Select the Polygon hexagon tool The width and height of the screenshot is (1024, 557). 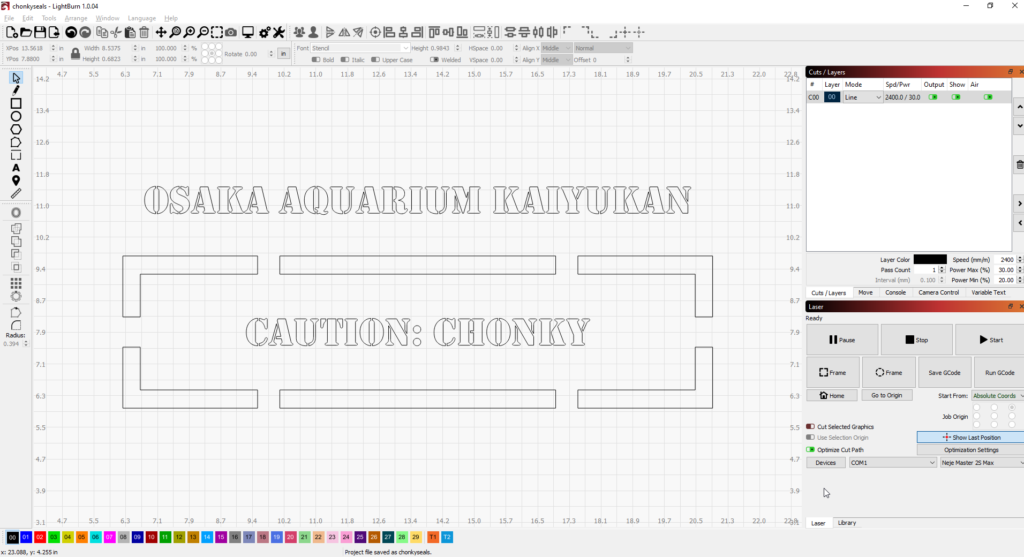click(16, 129)
